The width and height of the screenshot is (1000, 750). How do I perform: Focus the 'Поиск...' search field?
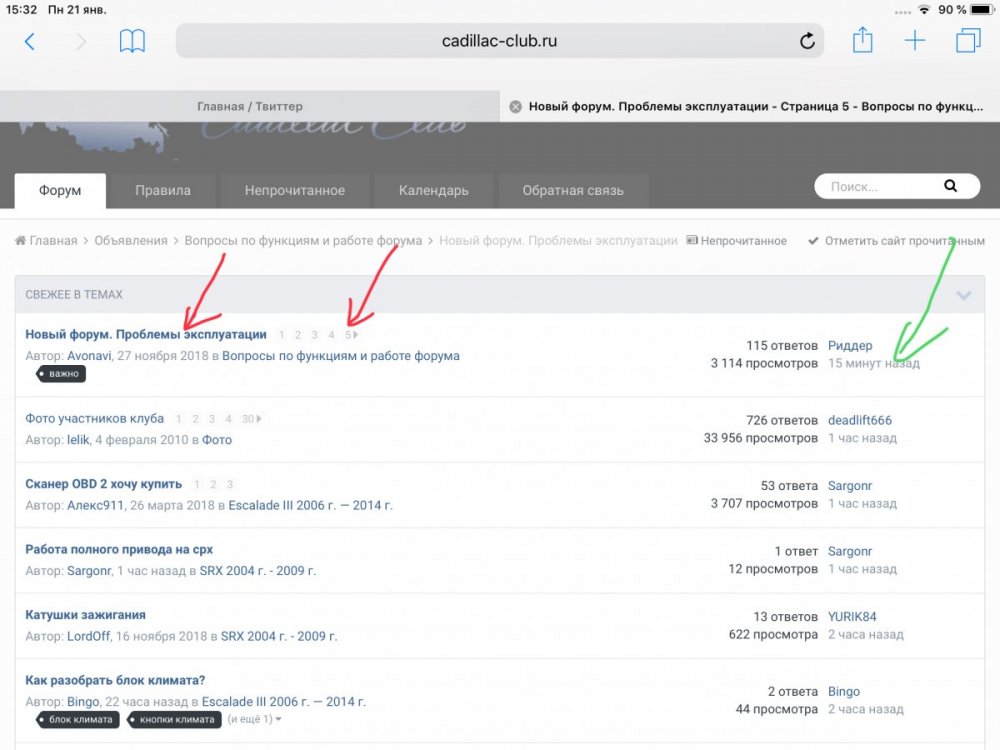click(880, 186)
